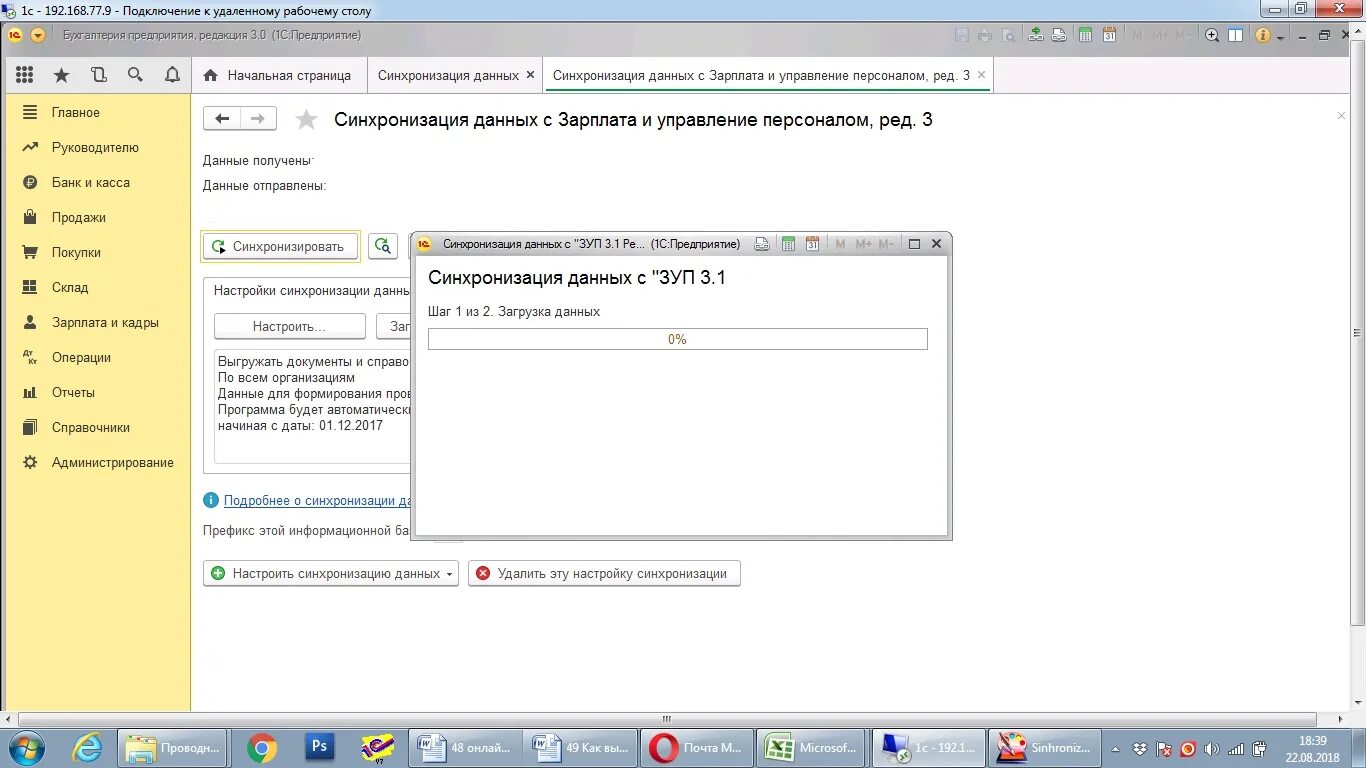This screenshot has height=768, width=1366.
Task: Open calculator icon in main toolbar
Action: point(1085,35)
